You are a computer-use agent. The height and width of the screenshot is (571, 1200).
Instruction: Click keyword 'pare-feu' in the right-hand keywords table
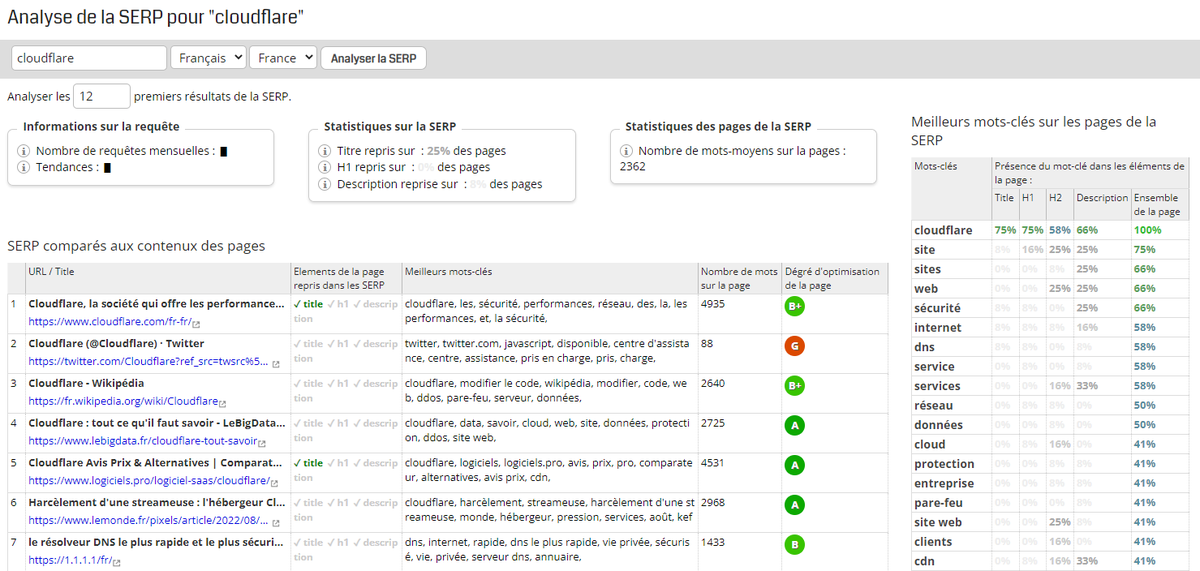point(937,503)
